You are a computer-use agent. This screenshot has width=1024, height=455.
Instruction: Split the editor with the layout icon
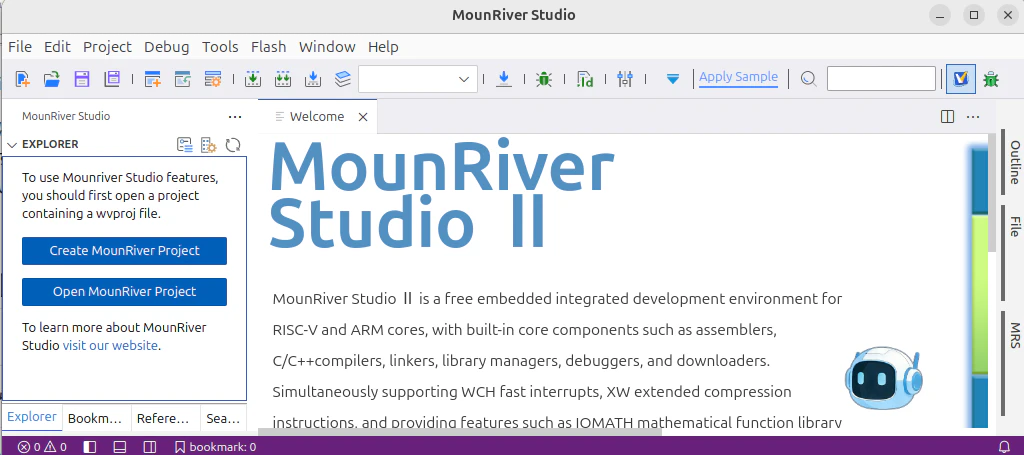(947, 117)
